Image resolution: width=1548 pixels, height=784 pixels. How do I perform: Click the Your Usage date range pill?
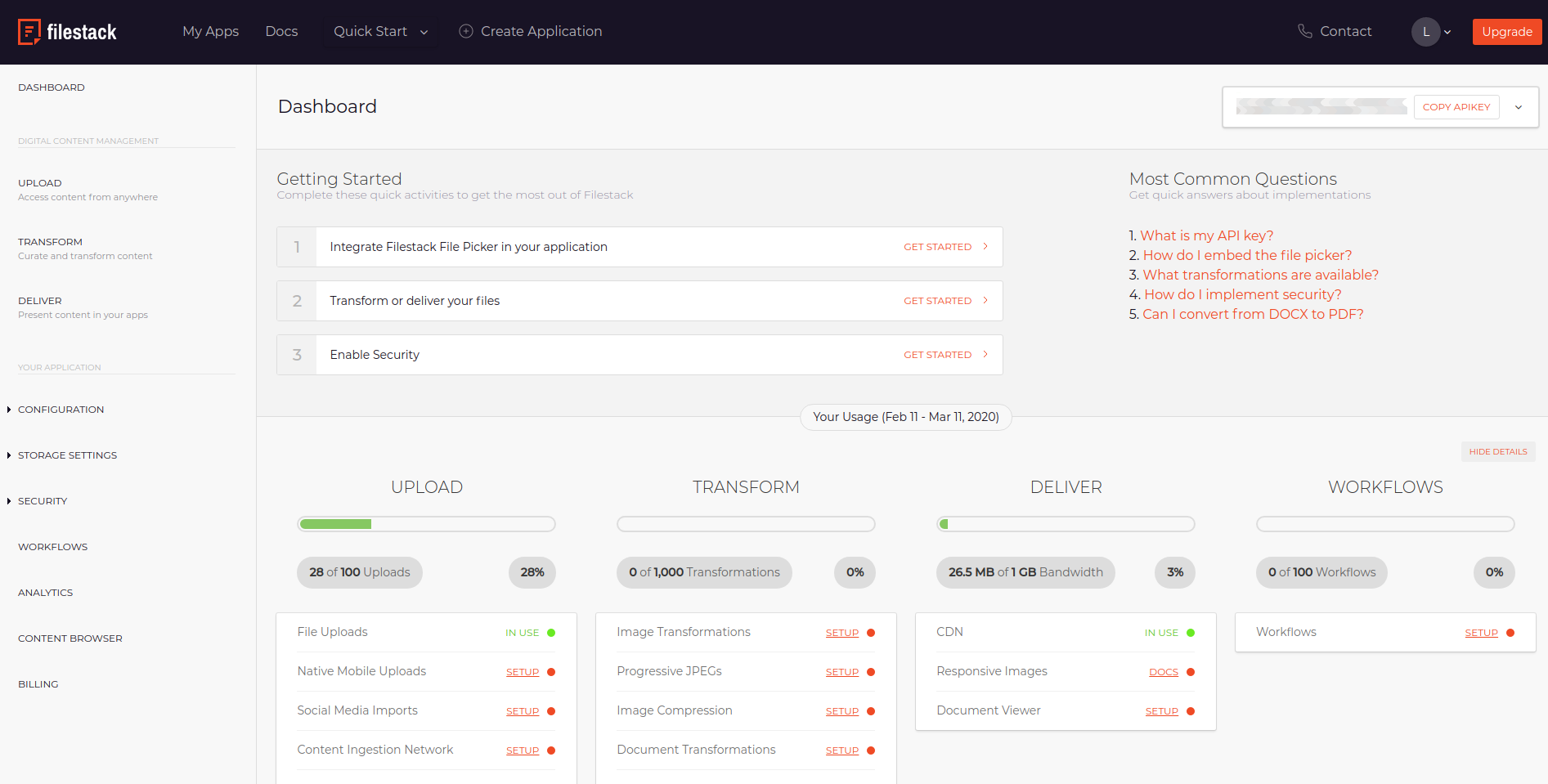pos(906,417)
